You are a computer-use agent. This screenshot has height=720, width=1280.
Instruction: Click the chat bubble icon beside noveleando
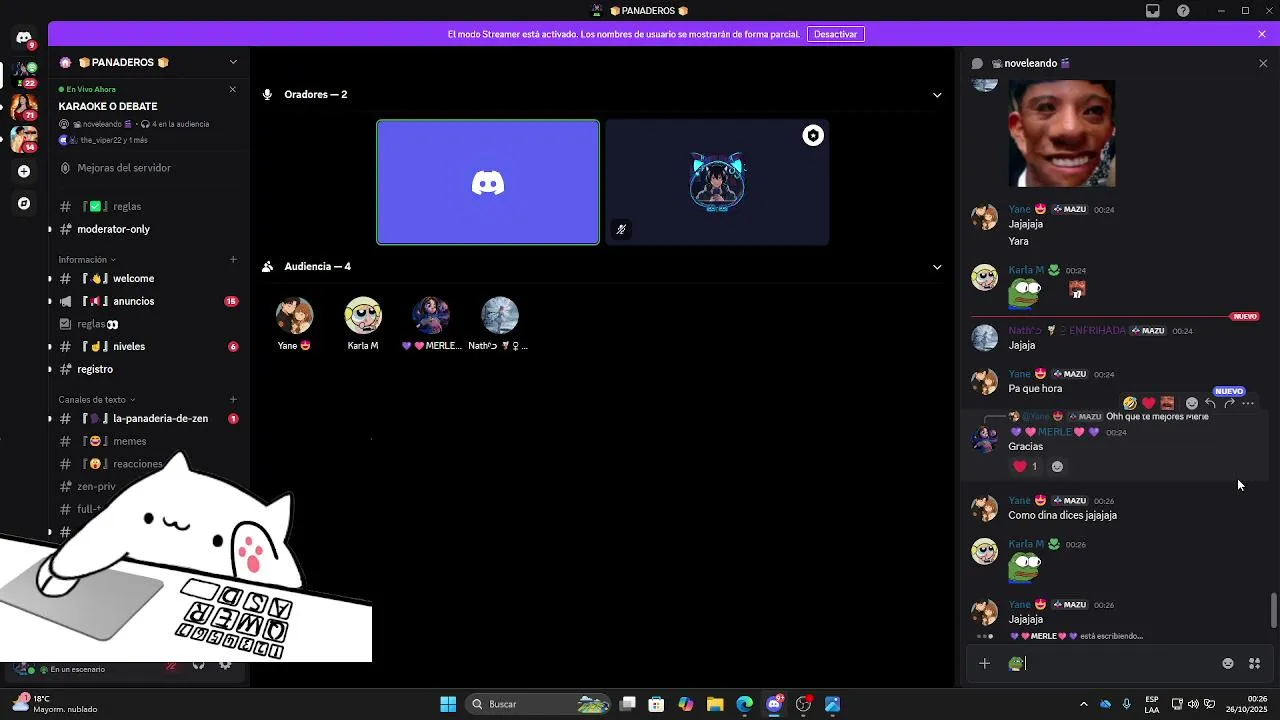(977, 63)
